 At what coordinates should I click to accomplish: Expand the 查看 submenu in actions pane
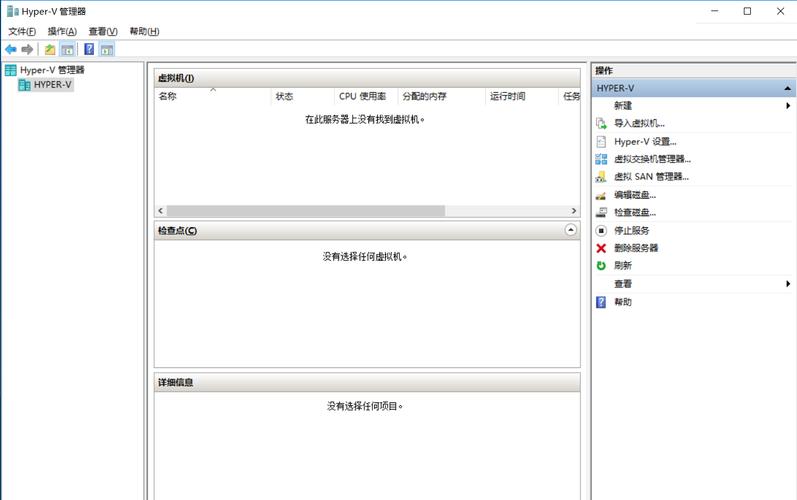tap(788, 284)
